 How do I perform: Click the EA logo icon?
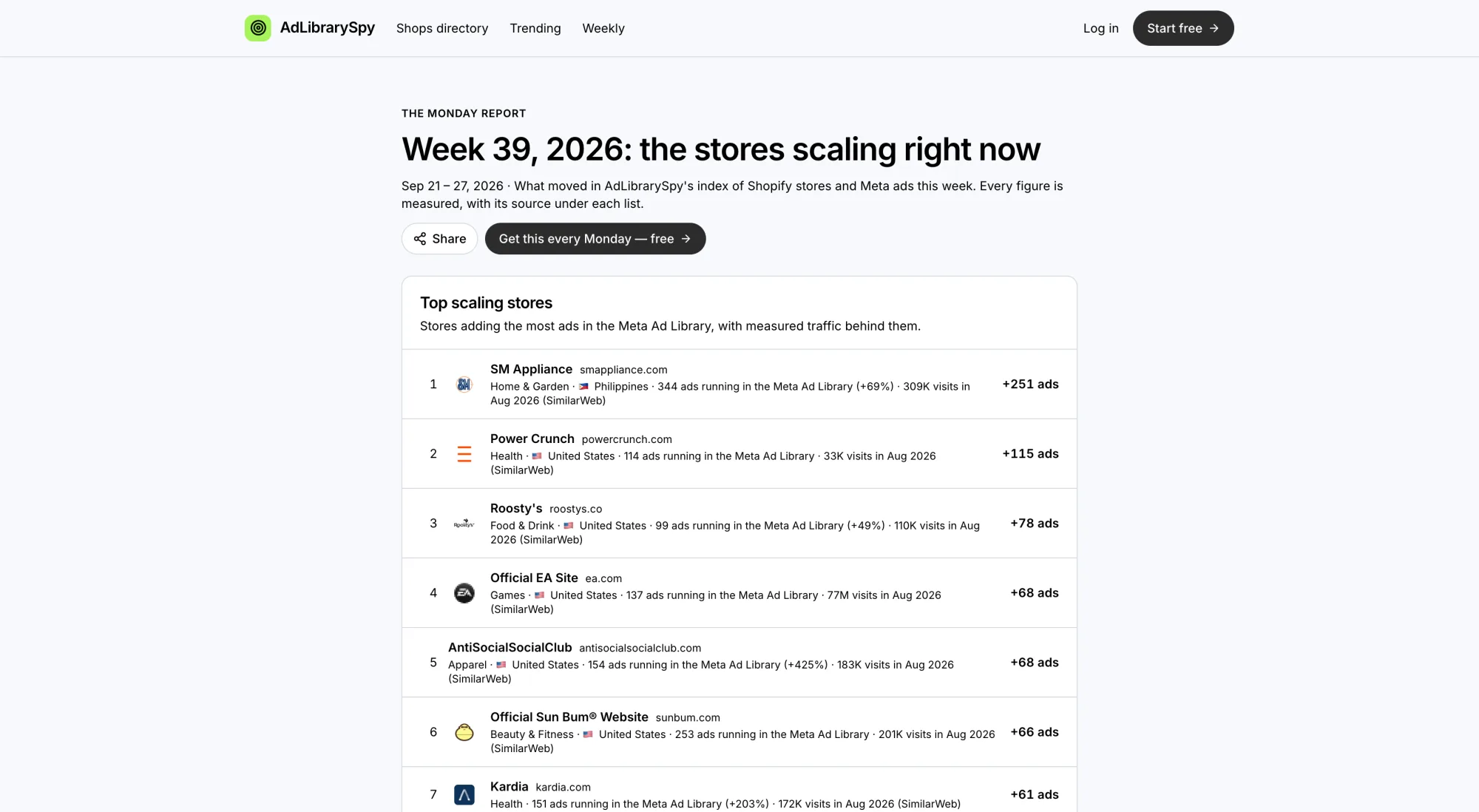click(464, 593)
